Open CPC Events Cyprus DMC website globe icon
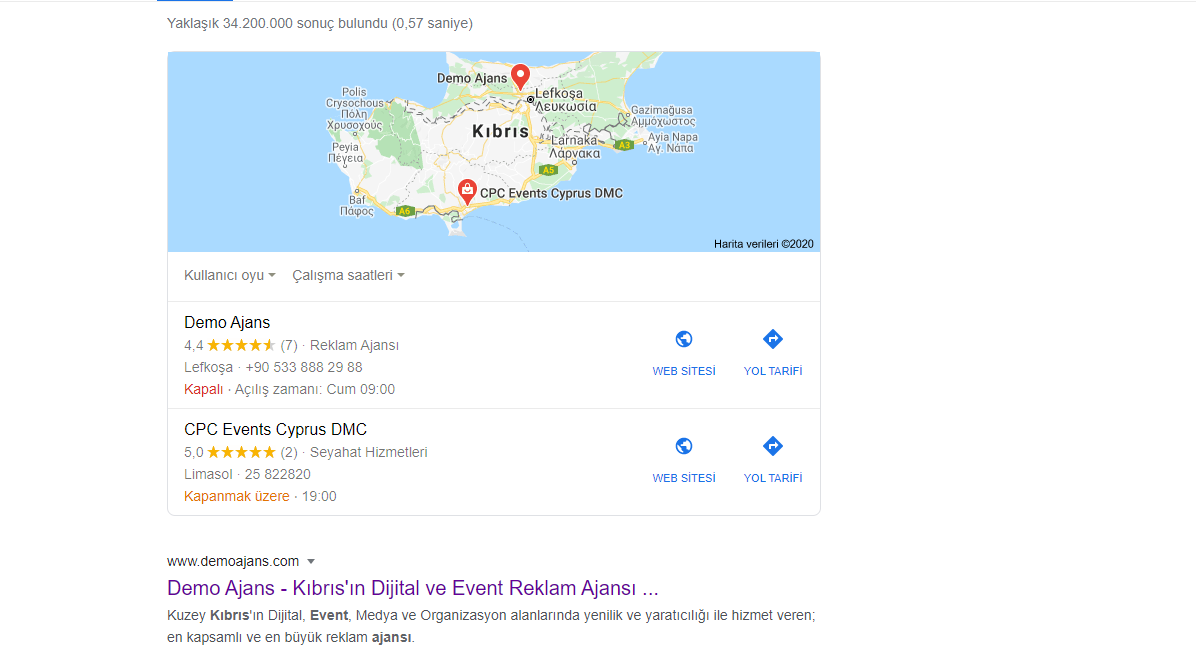 [x=683, y=446]
